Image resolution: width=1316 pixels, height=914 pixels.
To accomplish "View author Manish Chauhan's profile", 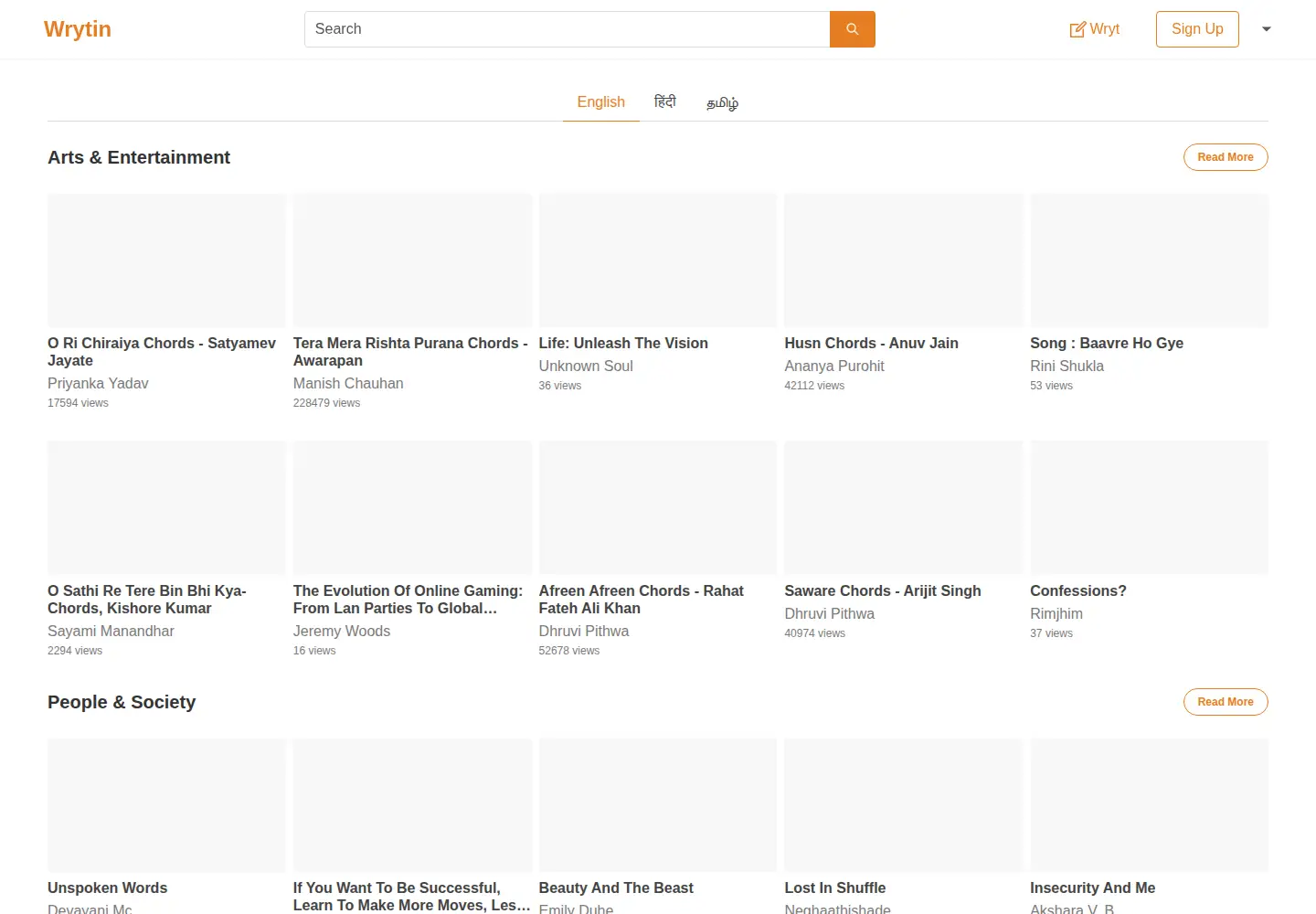I will (x=348, y=384).
